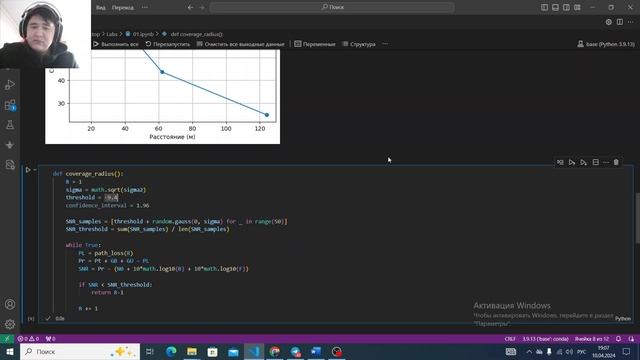
Task: Click Ячейка 8 из 12 status item
Action: 591,339
